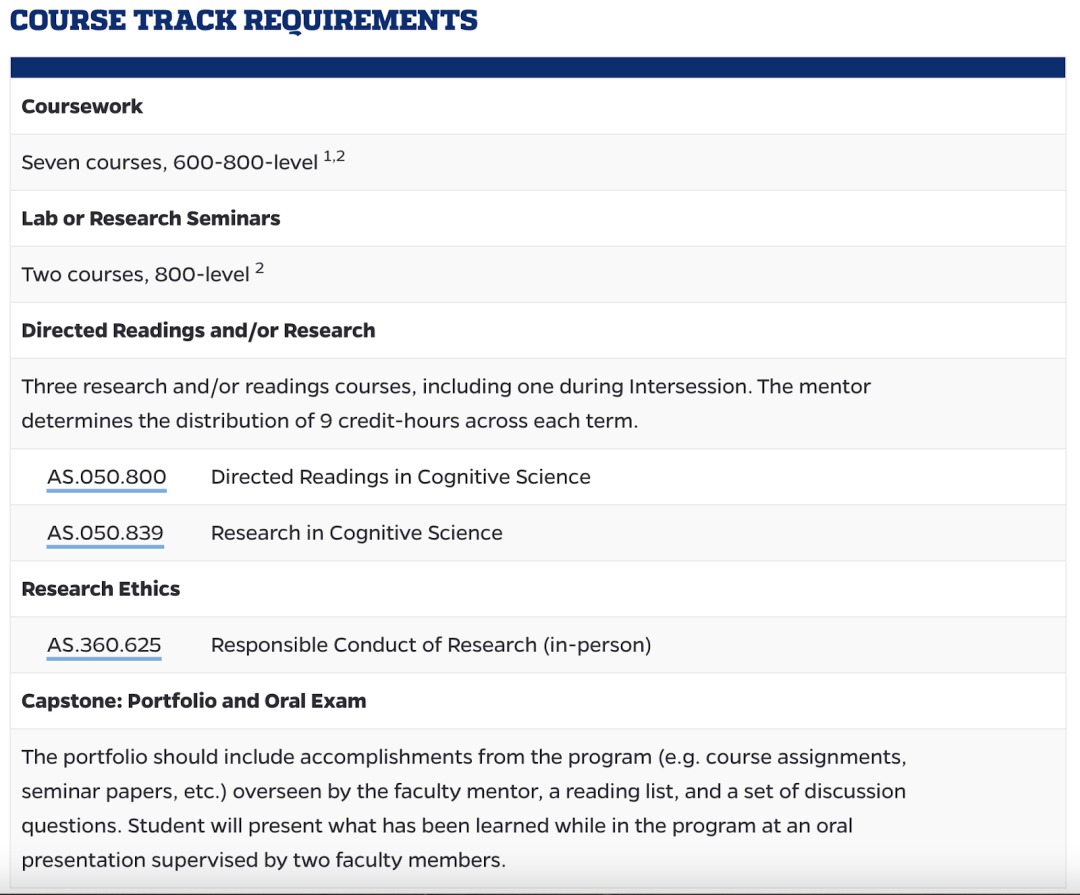Click the Course Track Requirements heading
This screenshot has height=895, width=1080.
[x=244, y=20]
